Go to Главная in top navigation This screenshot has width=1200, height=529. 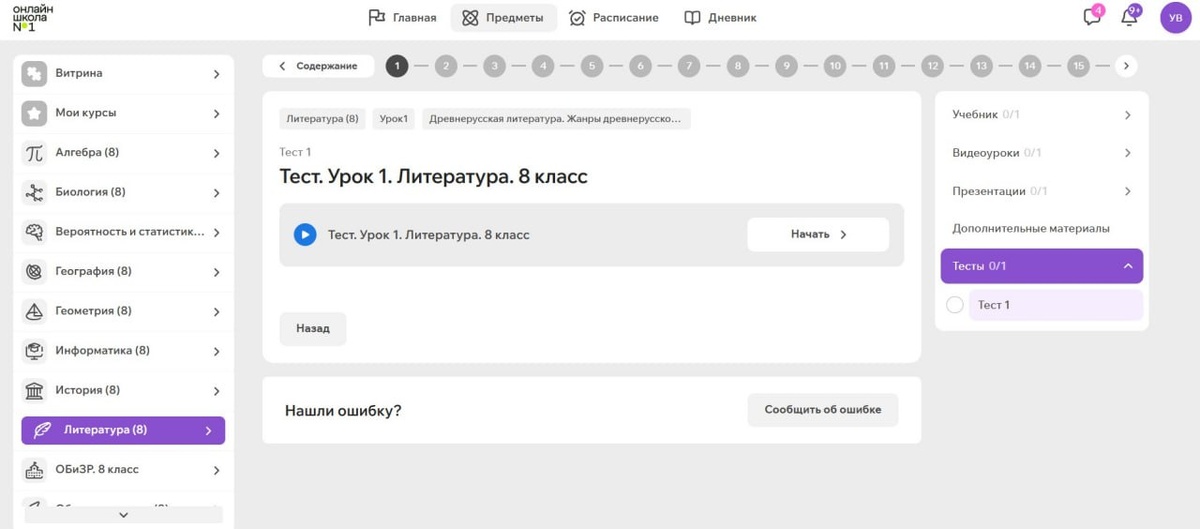point(402,18)
